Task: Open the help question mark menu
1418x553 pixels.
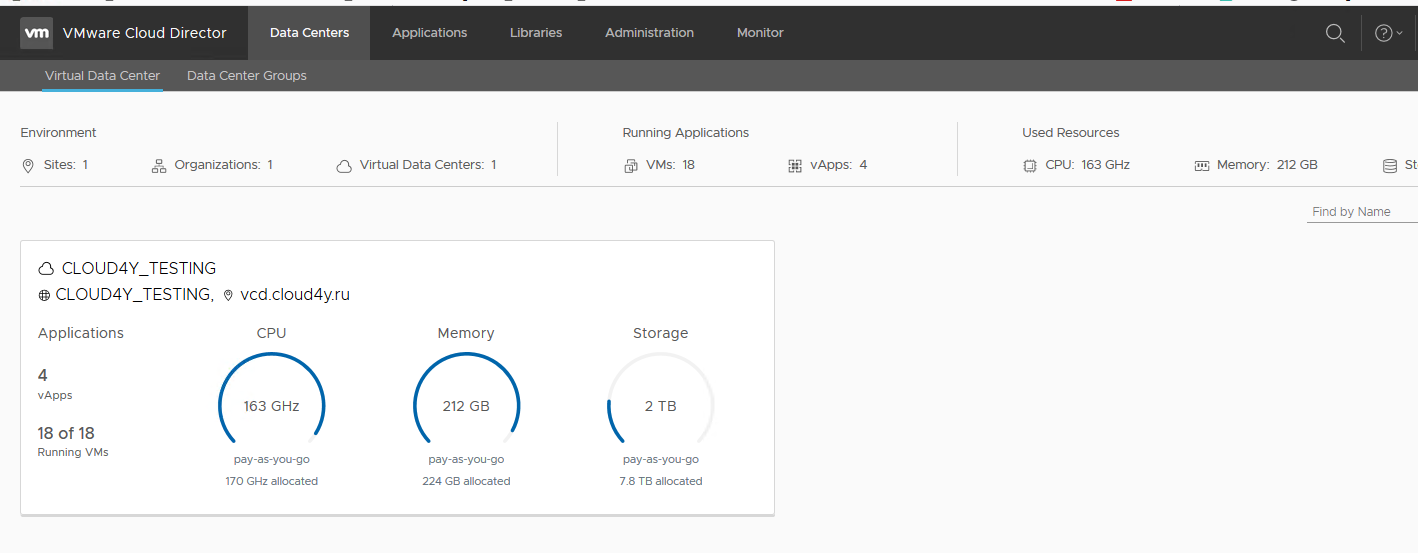Action: [1389, 33]
